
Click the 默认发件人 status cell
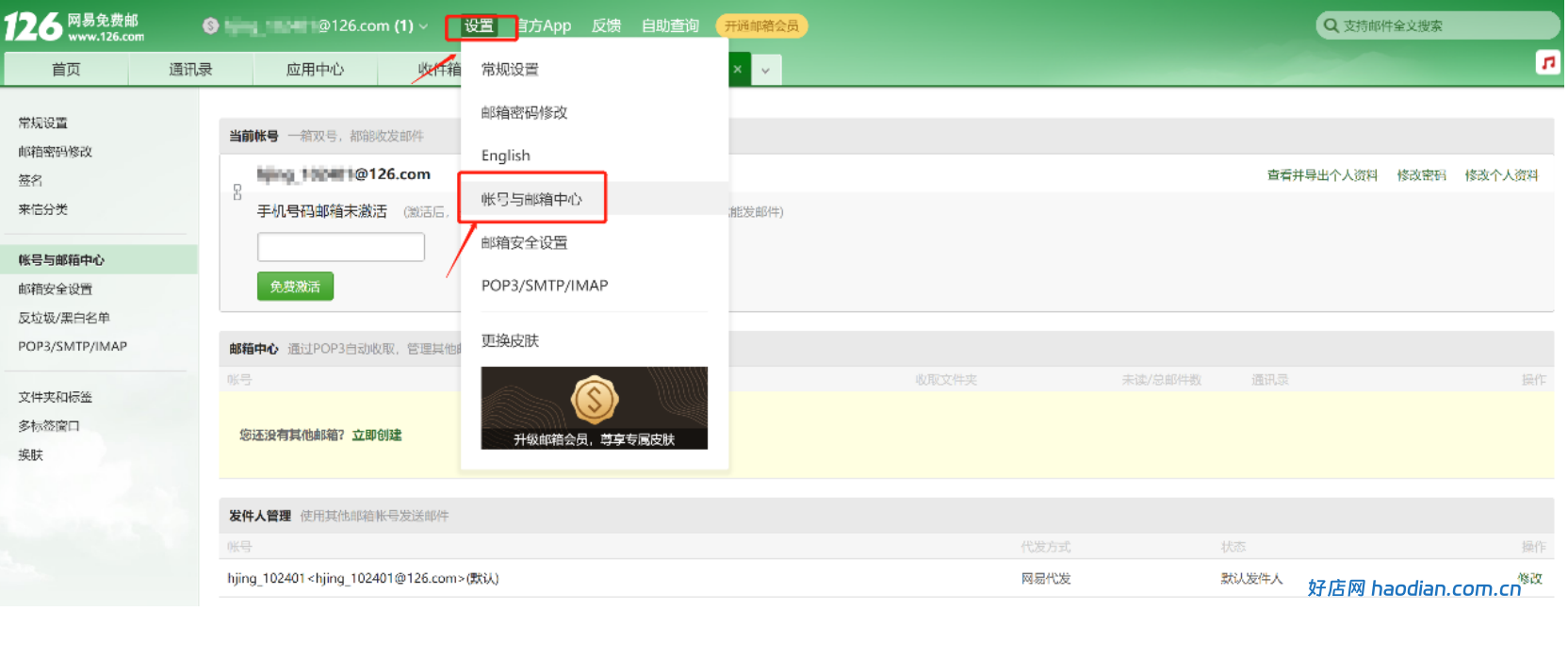click(1252, 578)
